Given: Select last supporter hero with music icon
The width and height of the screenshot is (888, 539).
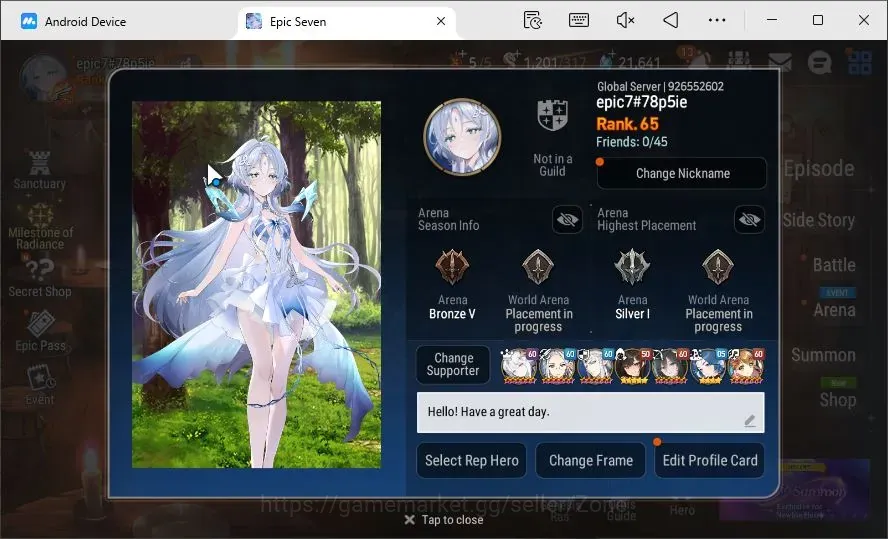Looking at the screenshot, I should pyautogui.click(x=746, y=366).
